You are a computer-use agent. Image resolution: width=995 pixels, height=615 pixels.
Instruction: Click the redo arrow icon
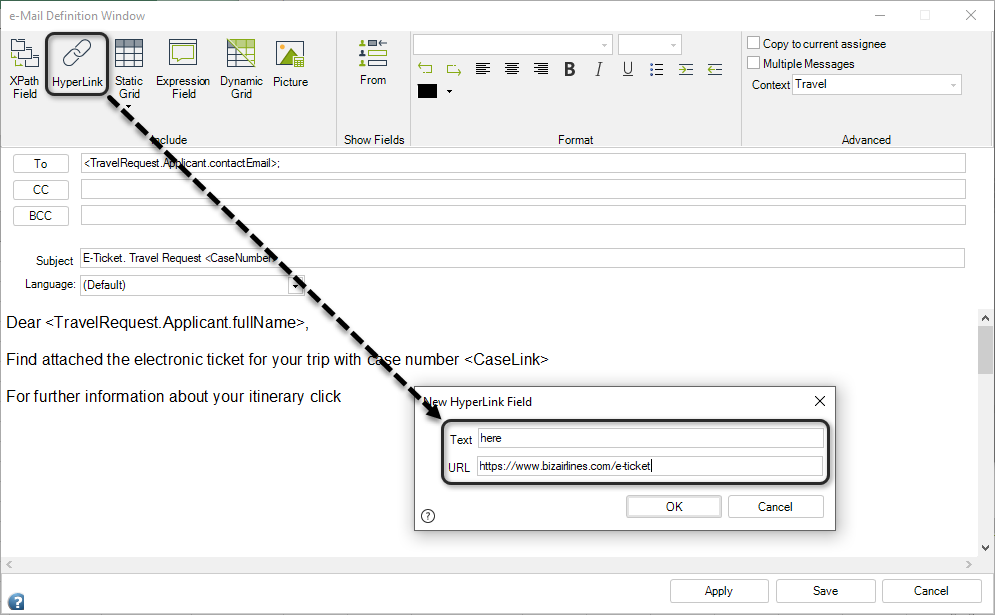[454, 69]
